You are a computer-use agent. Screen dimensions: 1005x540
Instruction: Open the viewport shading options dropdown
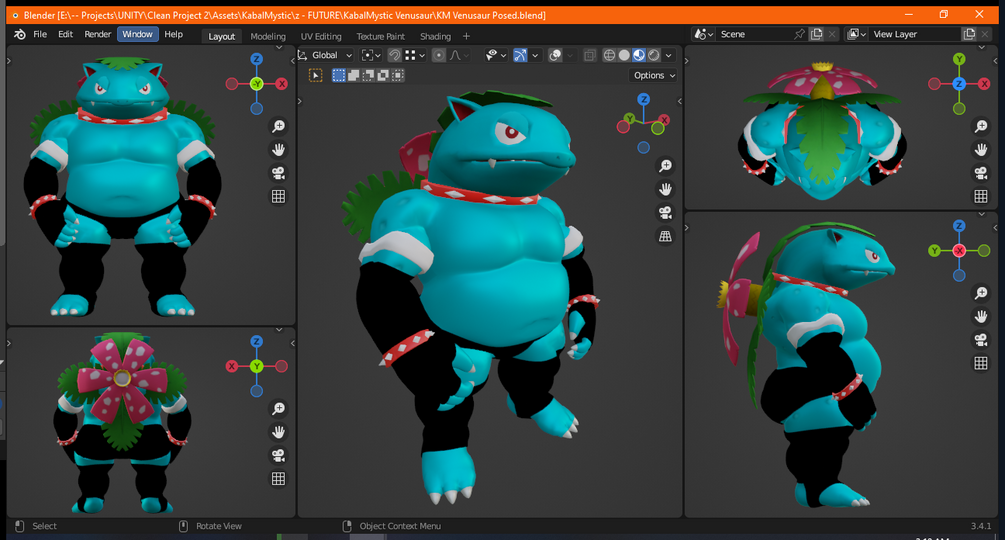pyautogui.click(x=669, y=55)
